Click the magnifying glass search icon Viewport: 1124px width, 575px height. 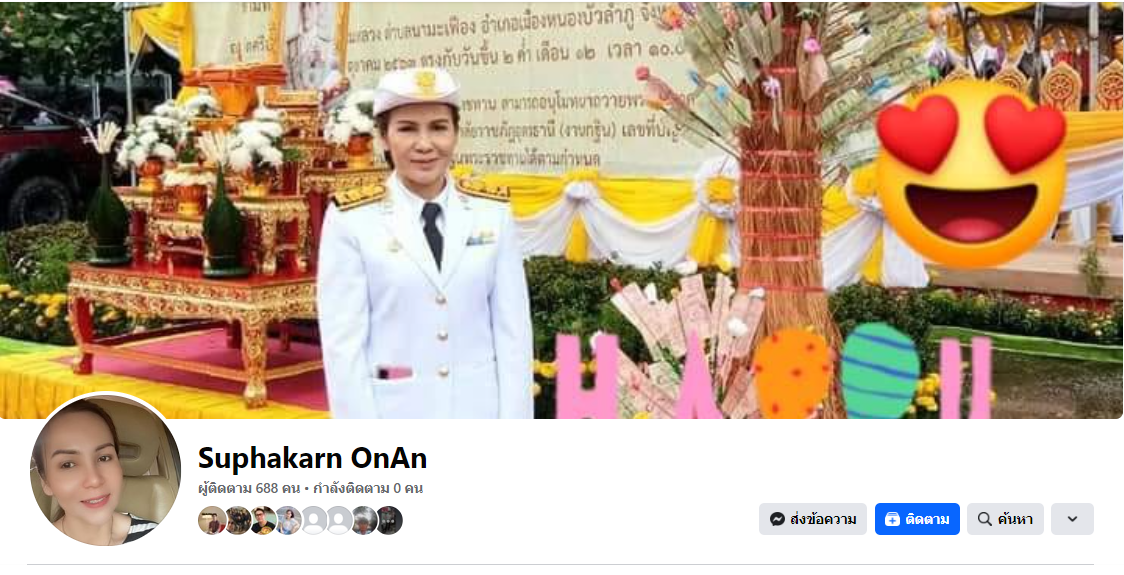click(x=985, y=519)
